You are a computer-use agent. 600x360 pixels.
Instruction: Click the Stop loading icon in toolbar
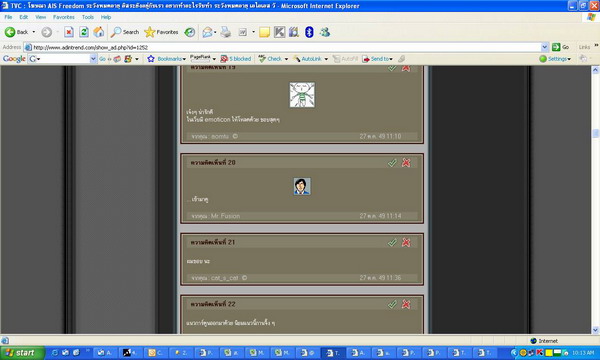pos(69,32)
